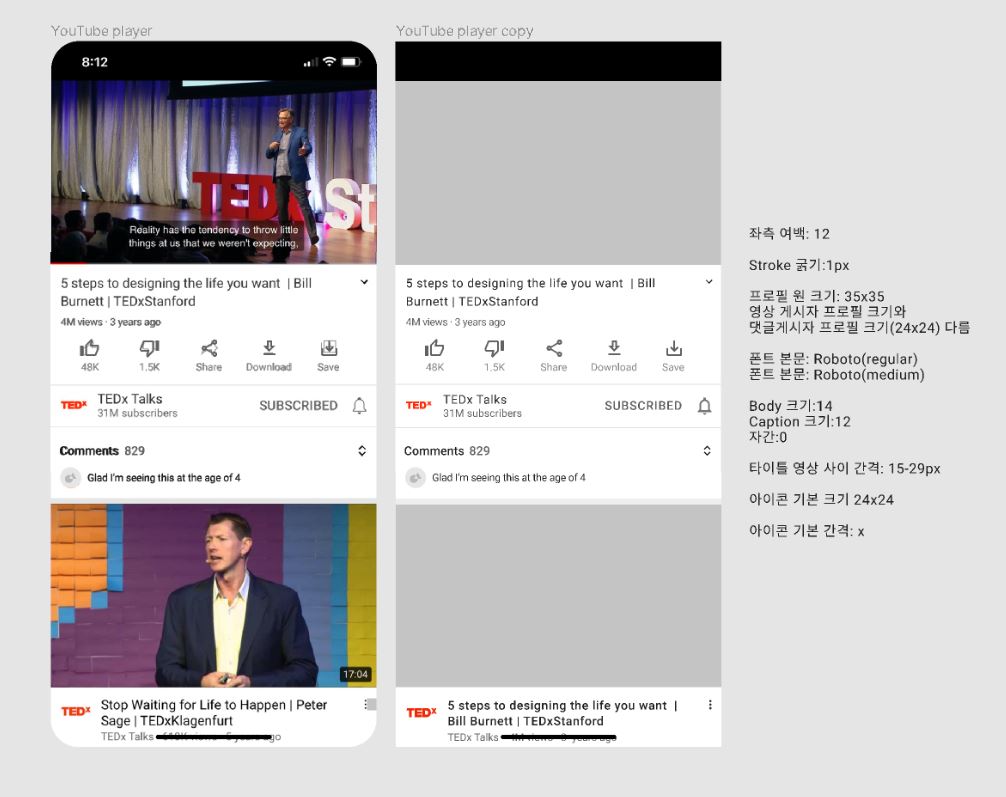The image size is (1006, 797).
Task: Click TEDx Talks channel name in YouTube player copy
Action: coord(475,399)
